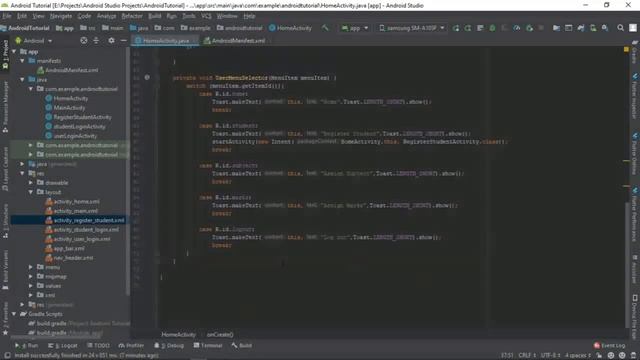Click the HomeActivity breadcrumb at editor bottom

(178, 334)
